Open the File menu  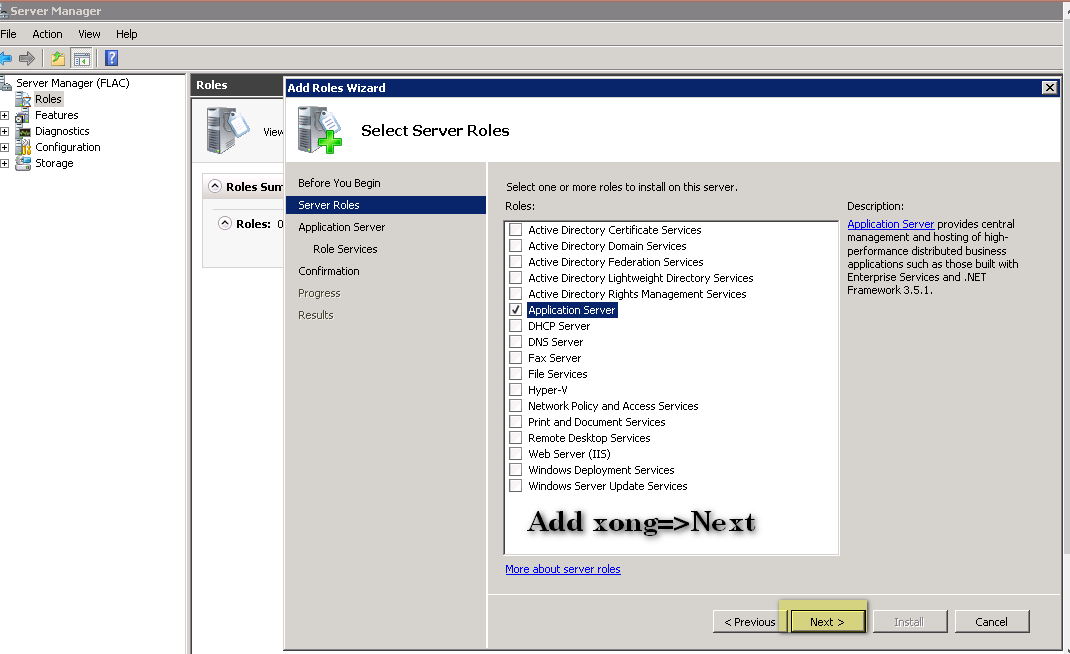8,34
